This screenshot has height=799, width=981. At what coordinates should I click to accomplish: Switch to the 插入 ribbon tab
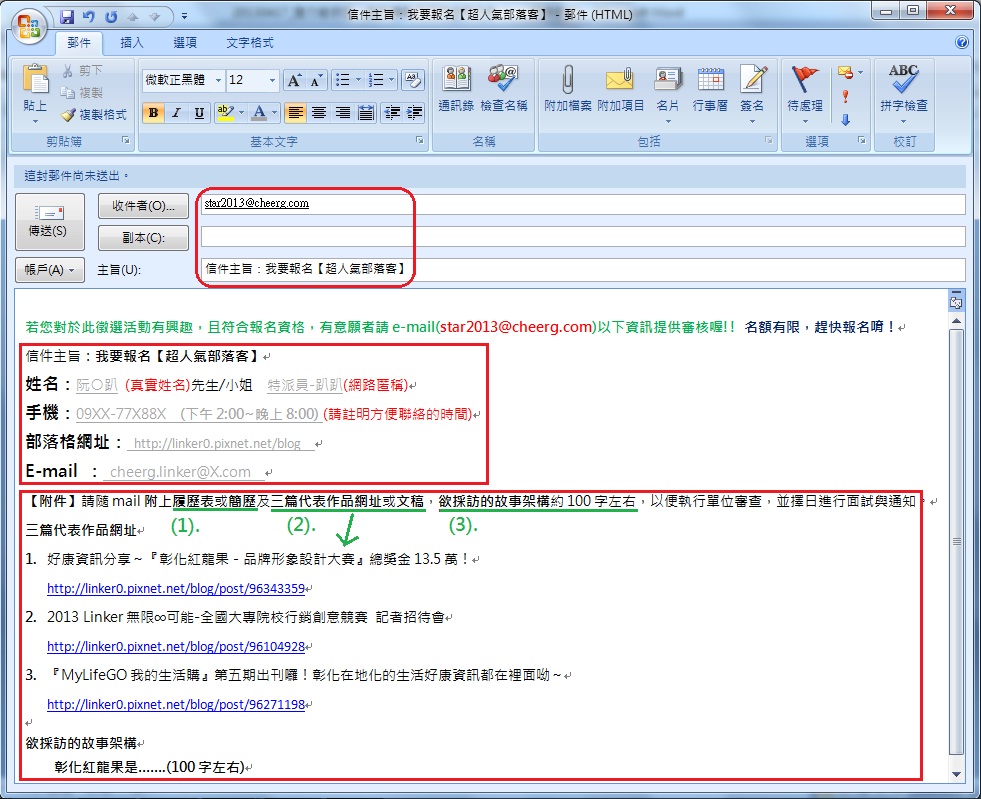[131, 43]
